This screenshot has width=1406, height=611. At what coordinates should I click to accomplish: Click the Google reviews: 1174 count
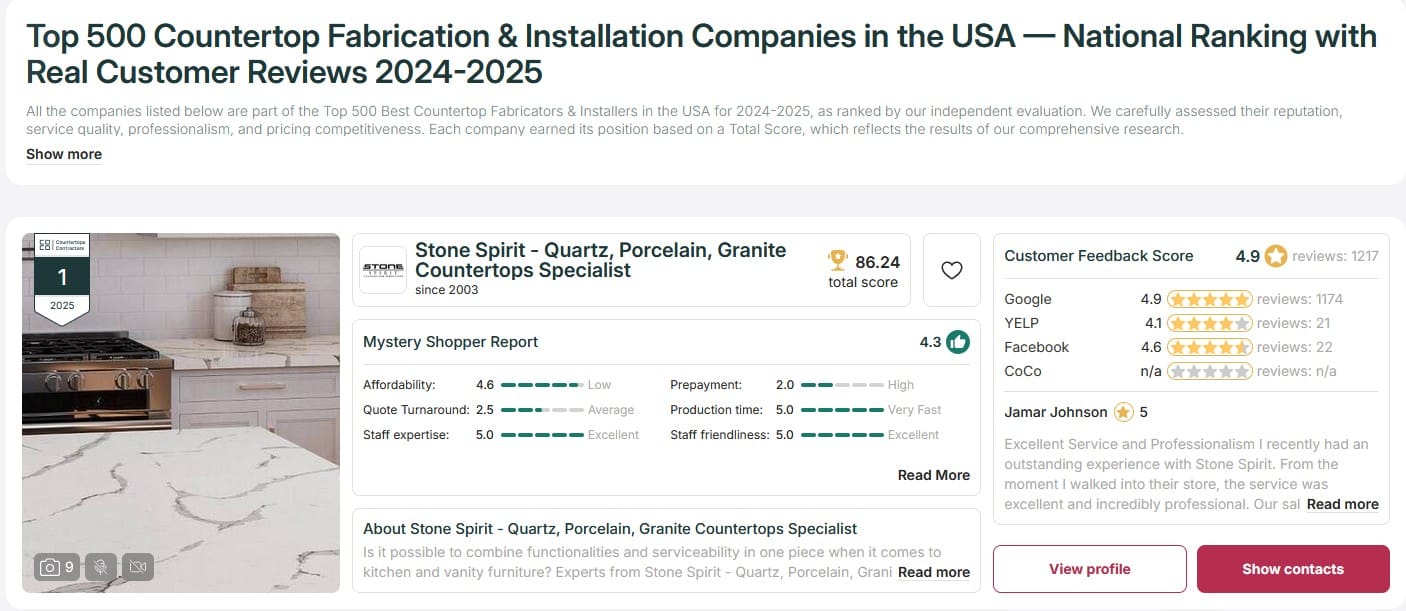(1300, 299)
